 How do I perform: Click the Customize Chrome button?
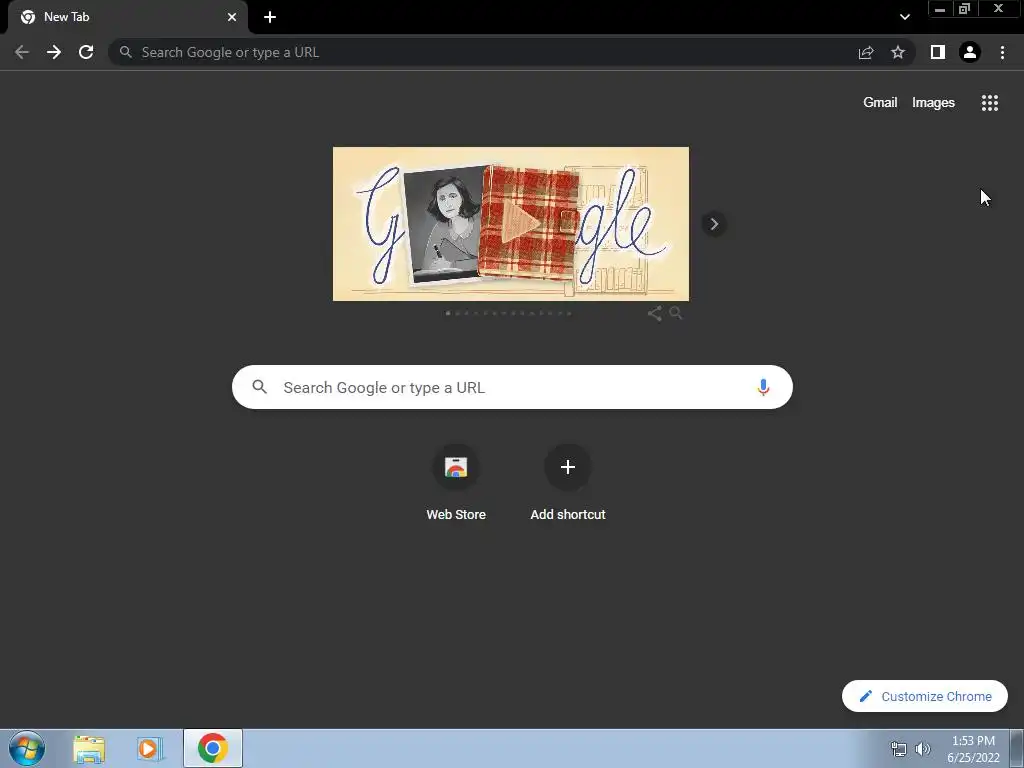925,696
